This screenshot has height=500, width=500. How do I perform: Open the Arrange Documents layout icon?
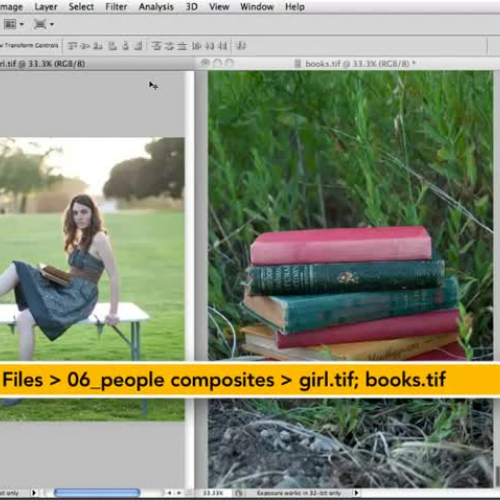point(10,24)
